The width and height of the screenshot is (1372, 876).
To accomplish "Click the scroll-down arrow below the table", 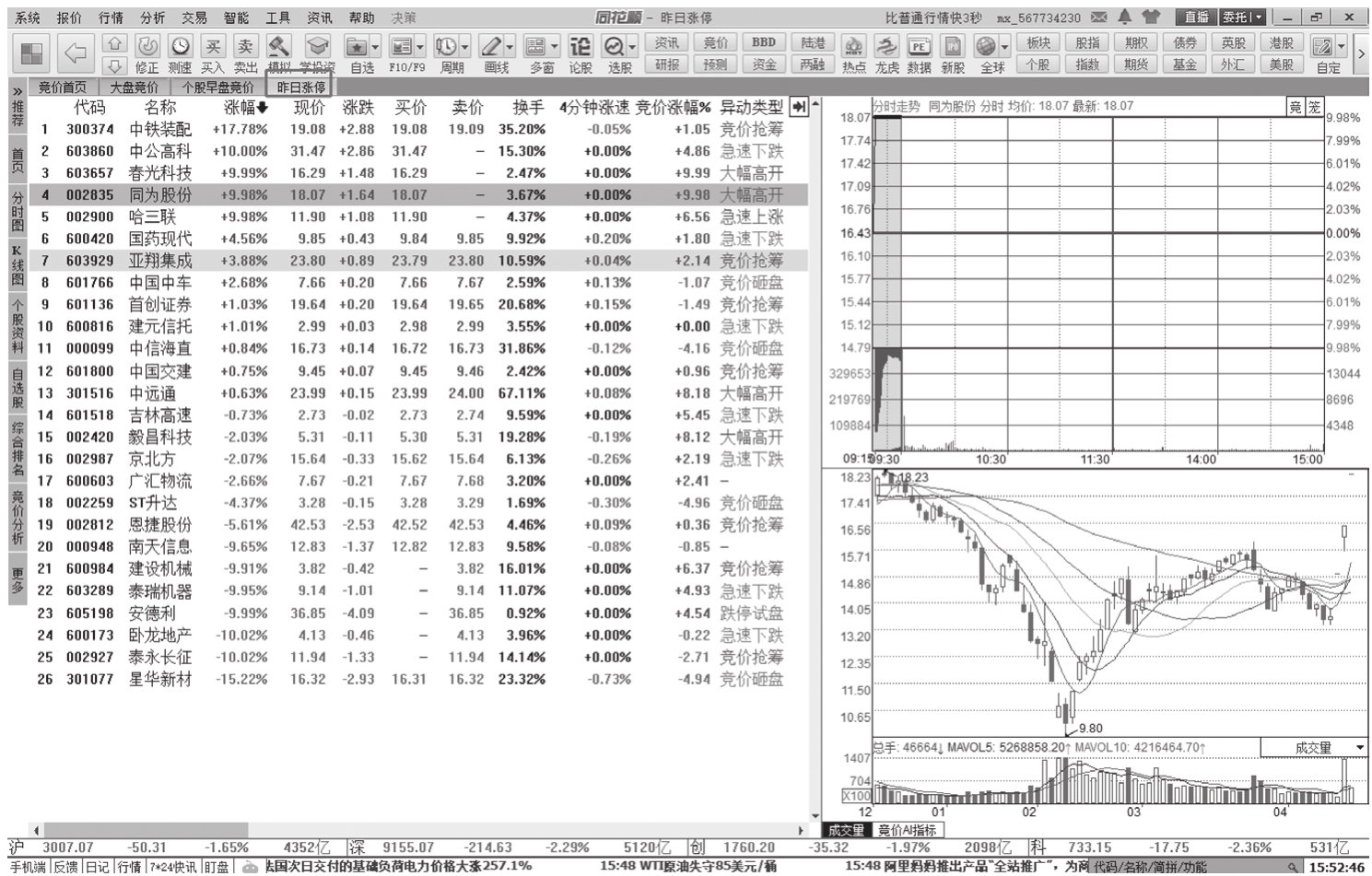I will (814, 816).
